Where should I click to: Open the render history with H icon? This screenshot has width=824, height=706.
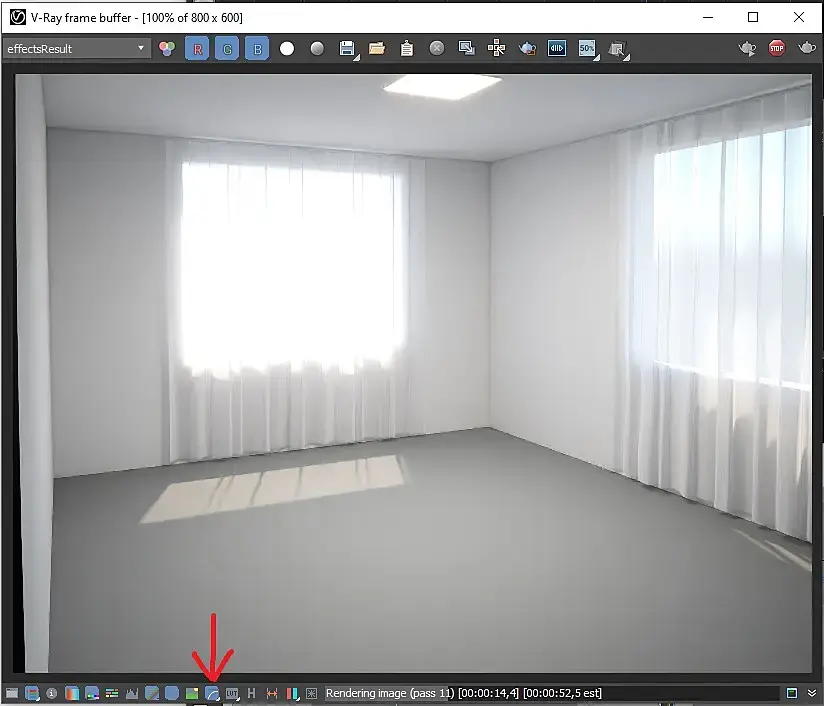(251, 693)
